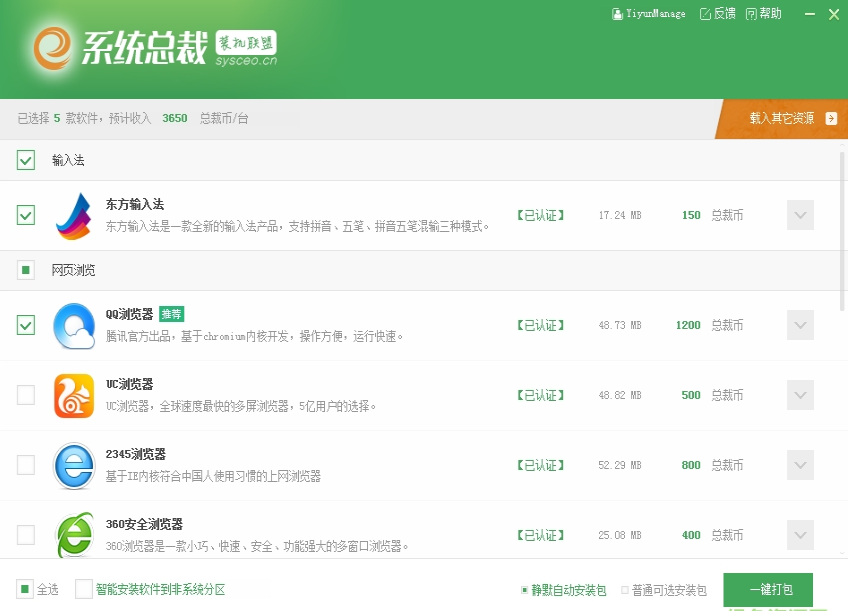Click the 网页浏览 category header label
Viewport: 850px width, 611px height.
pos(73,270)
